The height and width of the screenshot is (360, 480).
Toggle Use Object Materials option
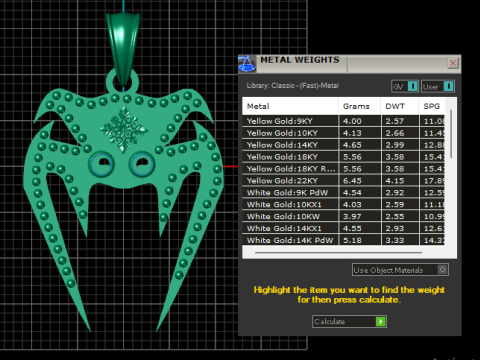400,270
